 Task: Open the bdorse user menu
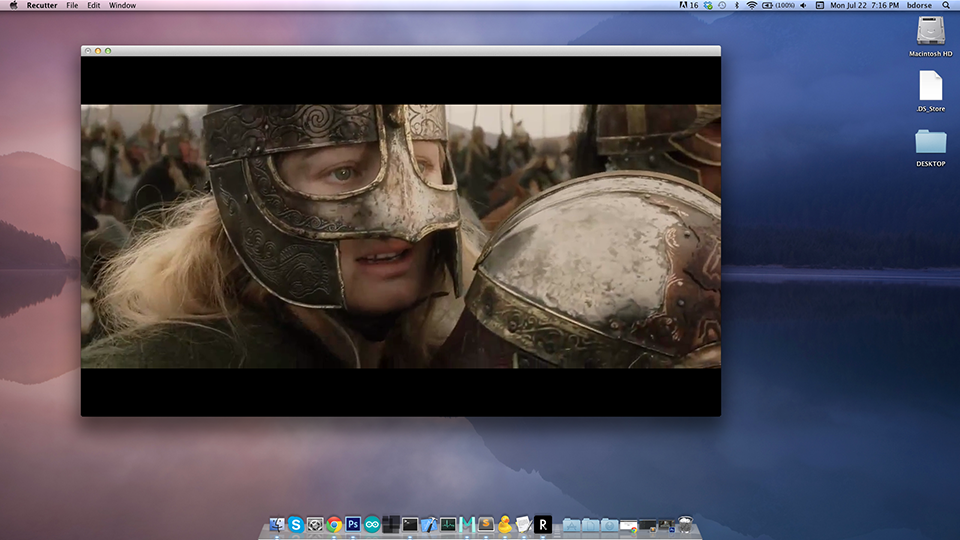pos(919,5)
